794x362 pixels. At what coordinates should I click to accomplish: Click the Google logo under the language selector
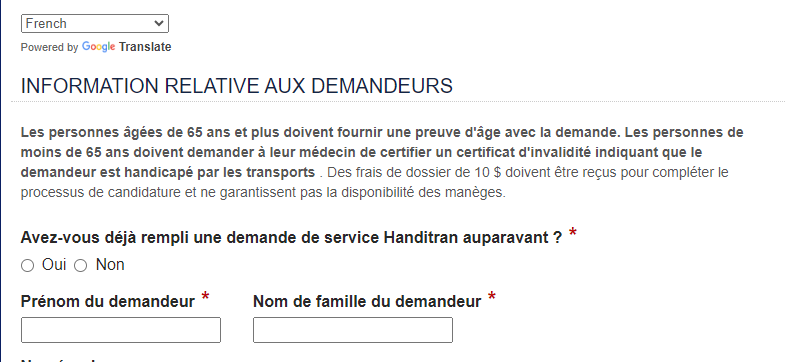pyautogui.click(x=99, y=47)
